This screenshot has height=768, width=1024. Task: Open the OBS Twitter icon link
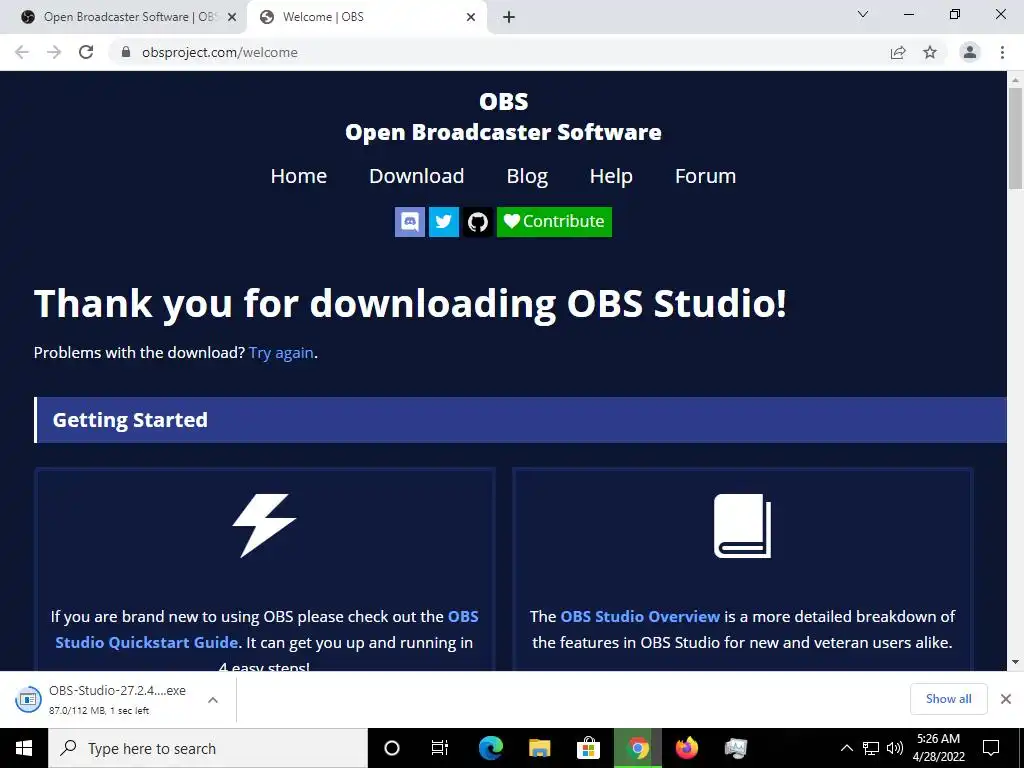(x=443, y=222)
